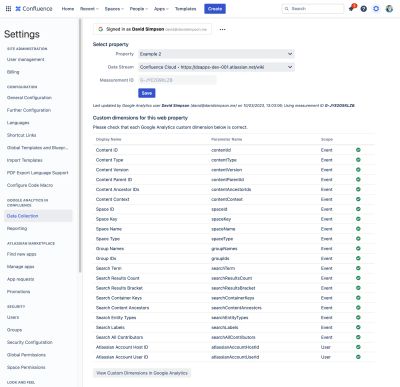This screenshot has width=400, height=387.
Task: Open Import Templates in the sidebar
Action: point(25,160)
